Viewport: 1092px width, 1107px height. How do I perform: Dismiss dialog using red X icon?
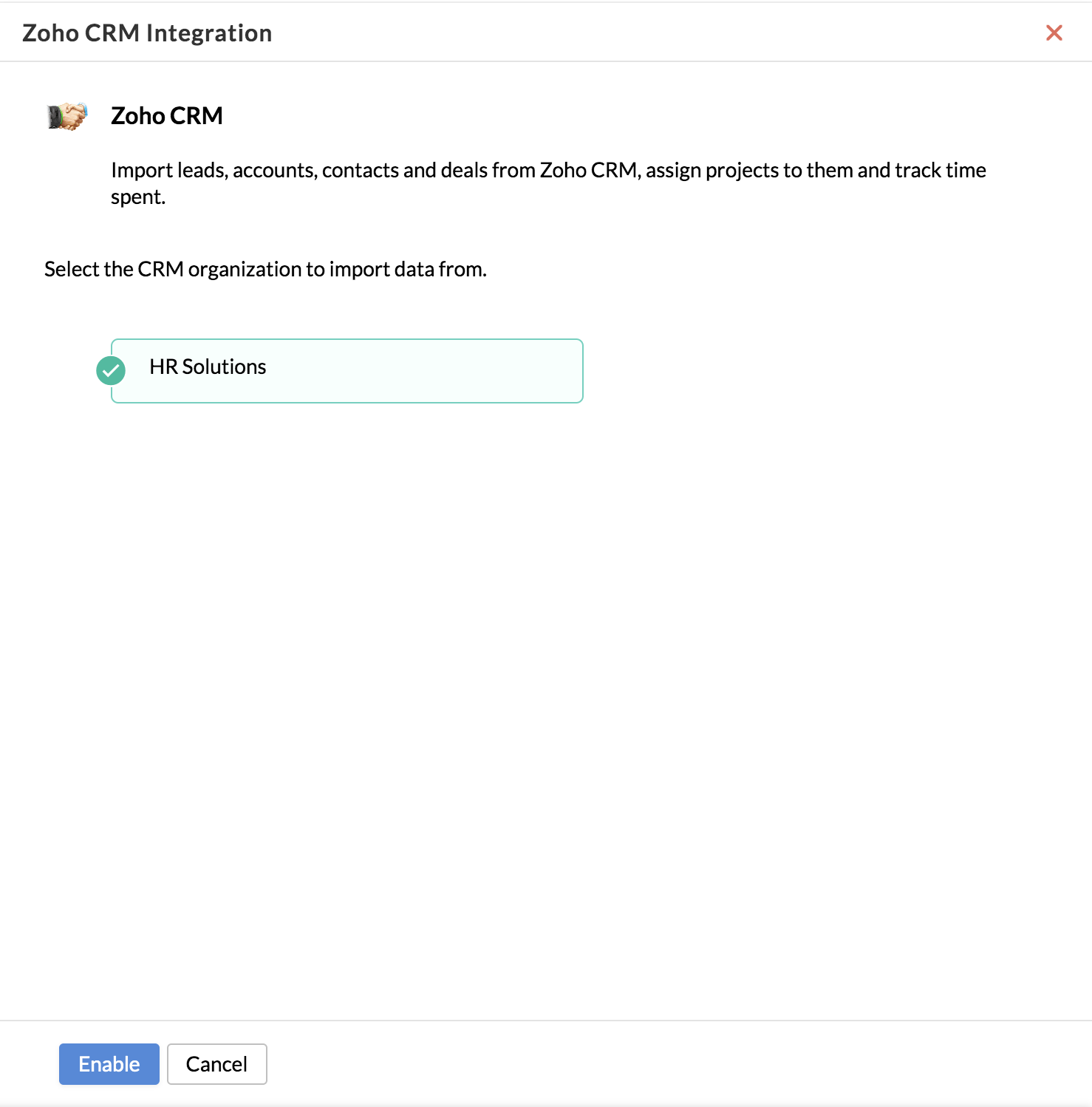(1054, 33)
